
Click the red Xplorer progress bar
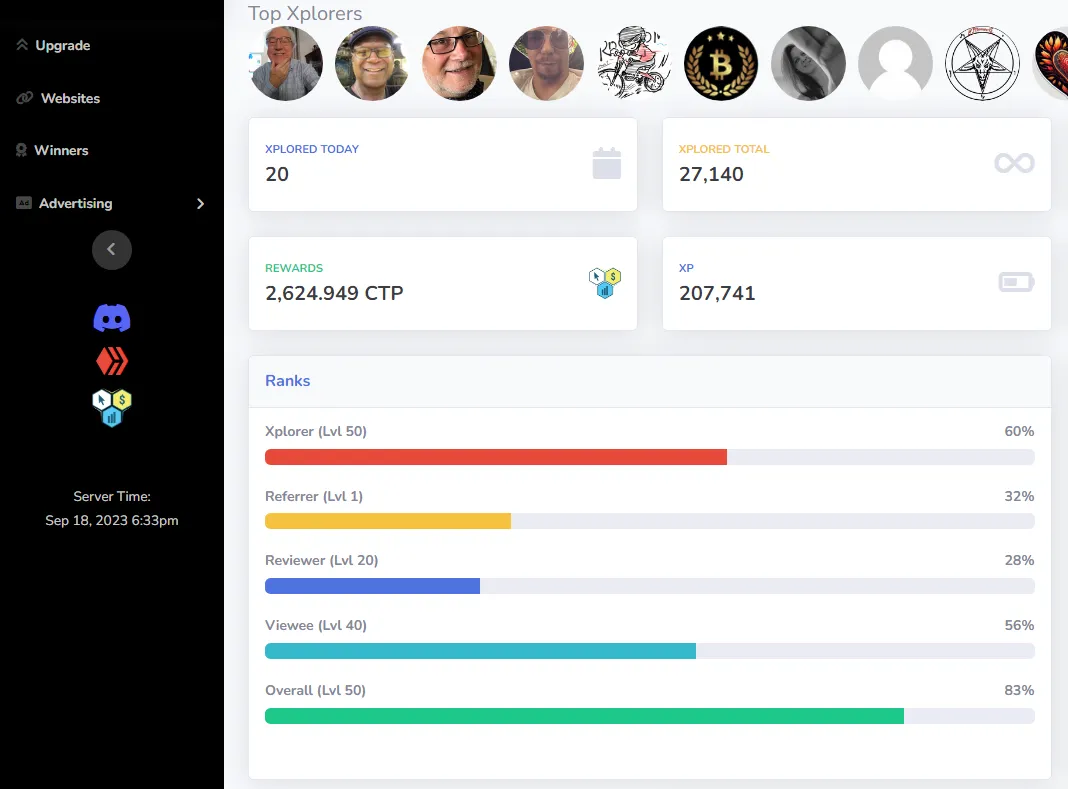click(x=496, y=457)
